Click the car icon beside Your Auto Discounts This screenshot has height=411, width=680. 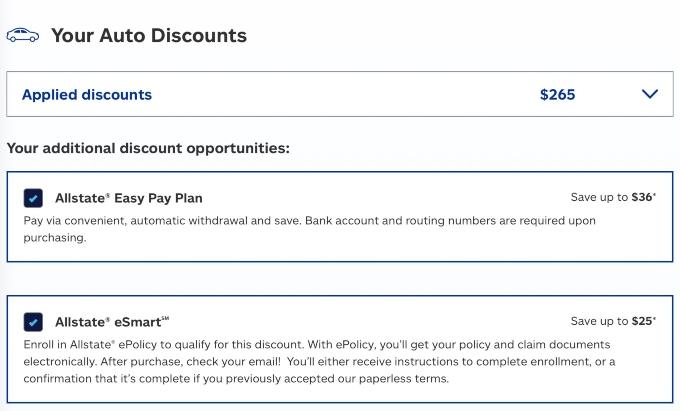[23, 35]
